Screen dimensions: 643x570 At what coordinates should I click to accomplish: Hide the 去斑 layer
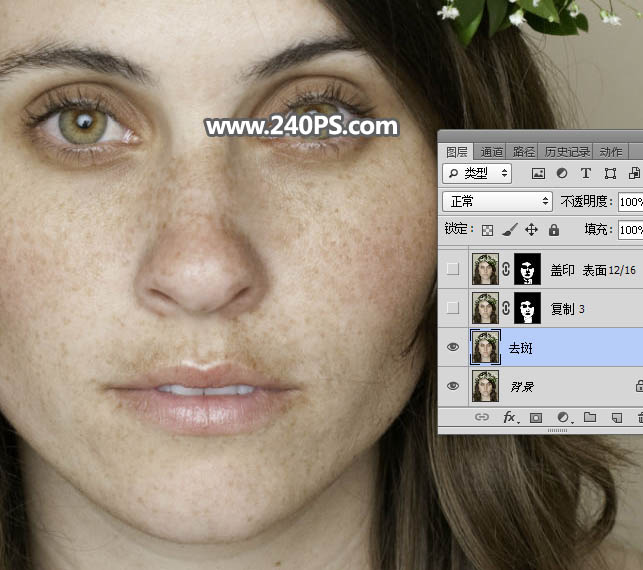(453, 347)
